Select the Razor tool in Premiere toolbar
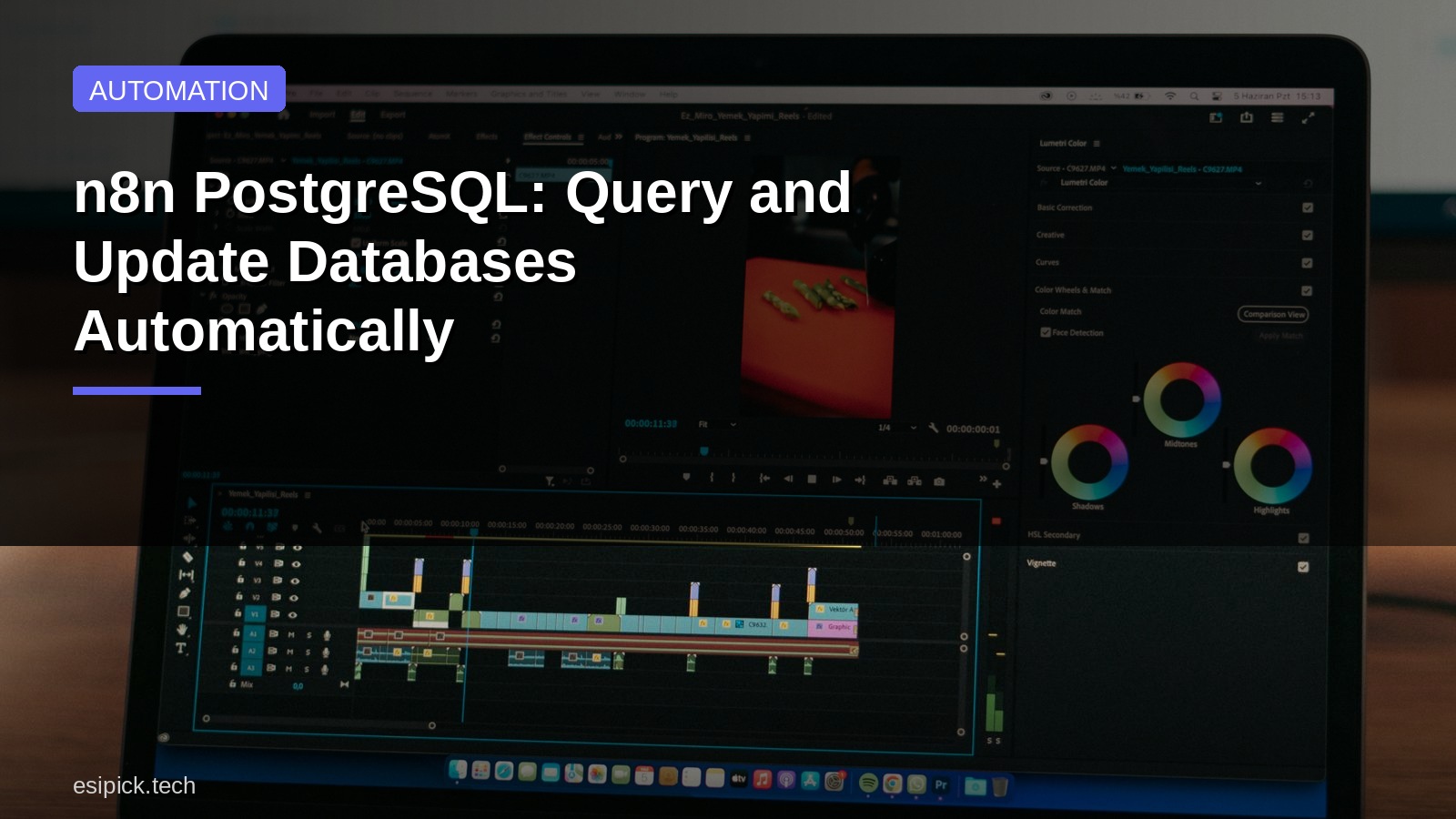 tap(187, 557)
